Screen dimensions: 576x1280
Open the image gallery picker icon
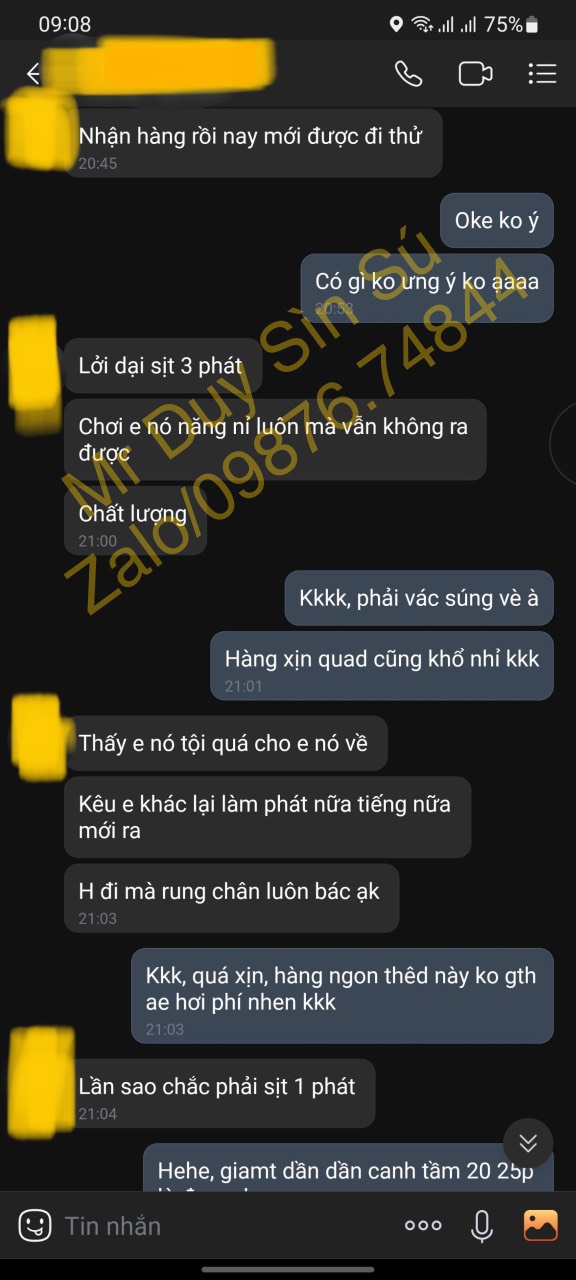540,1225
